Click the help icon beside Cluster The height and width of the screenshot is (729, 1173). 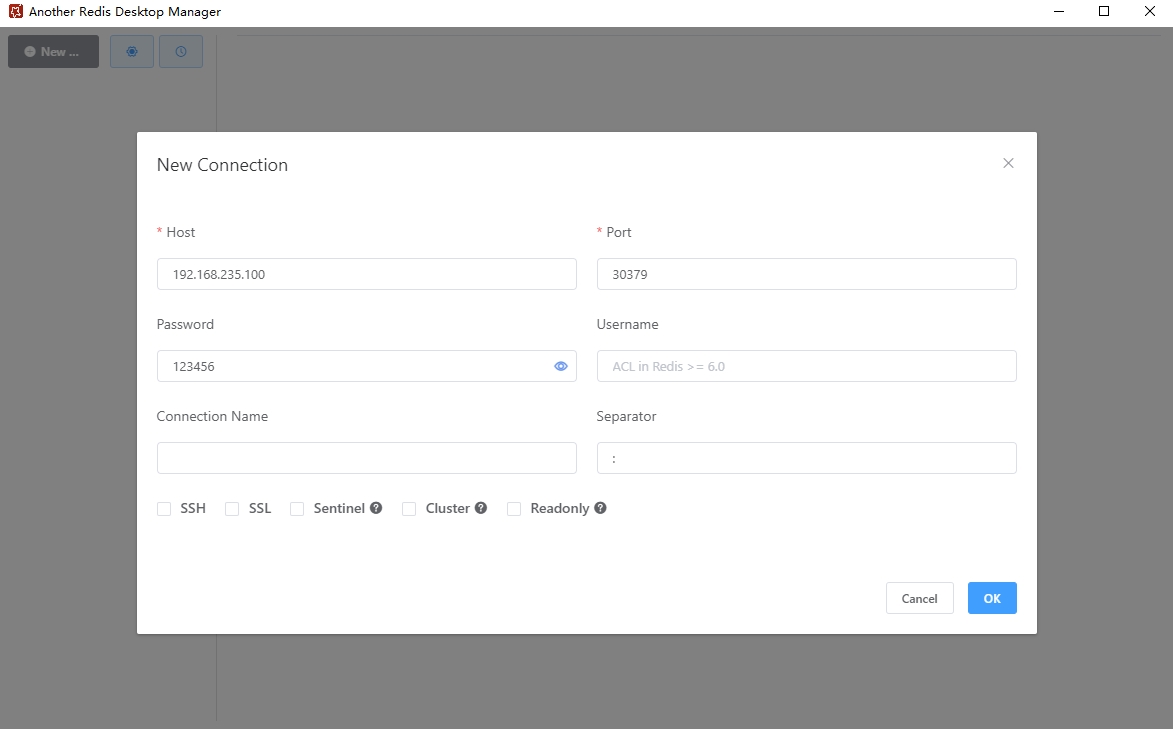pos(481,508)
